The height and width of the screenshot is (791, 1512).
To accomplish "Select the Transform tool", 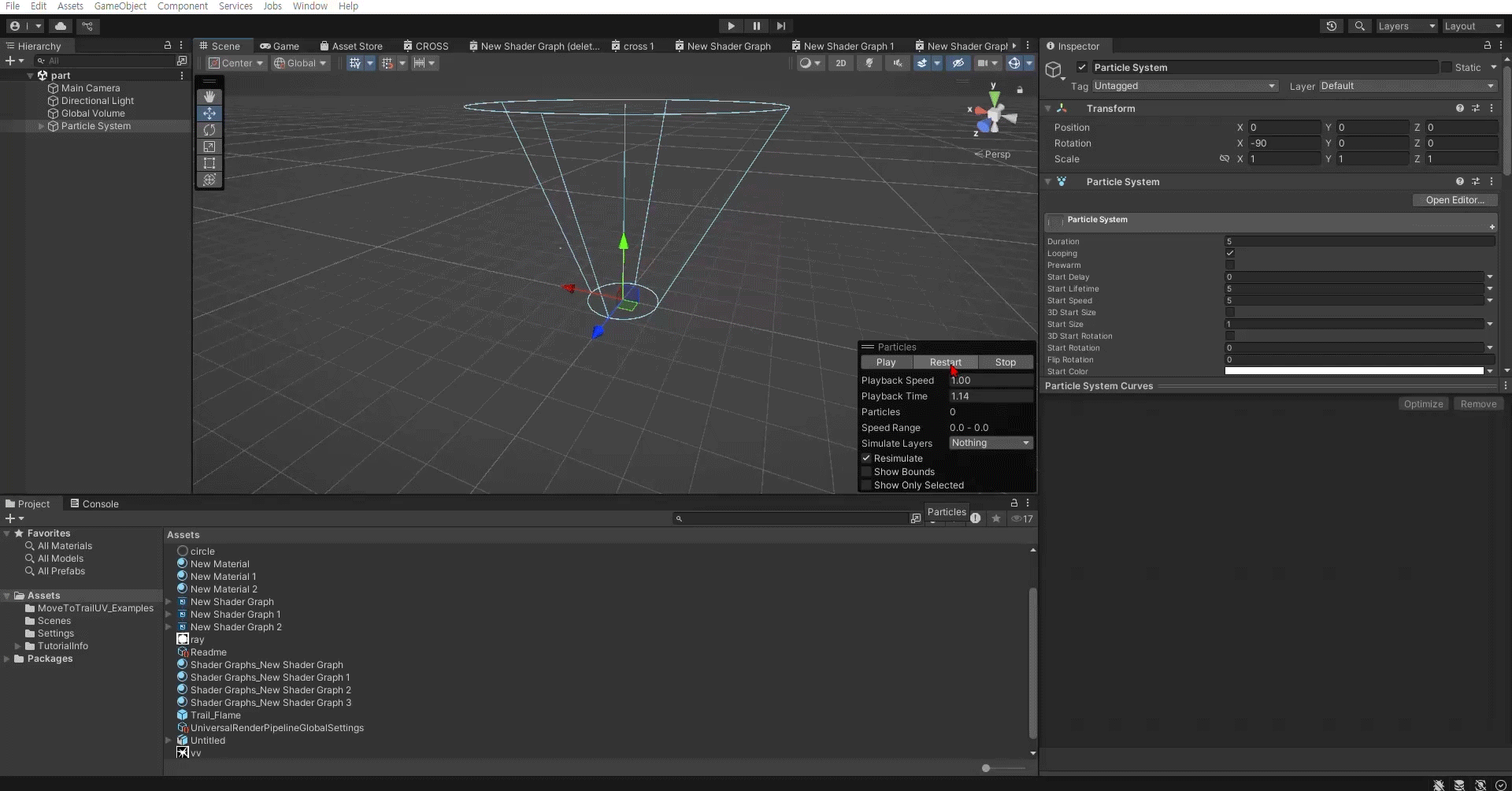I will pyautogui.click(x=209, y=180).
